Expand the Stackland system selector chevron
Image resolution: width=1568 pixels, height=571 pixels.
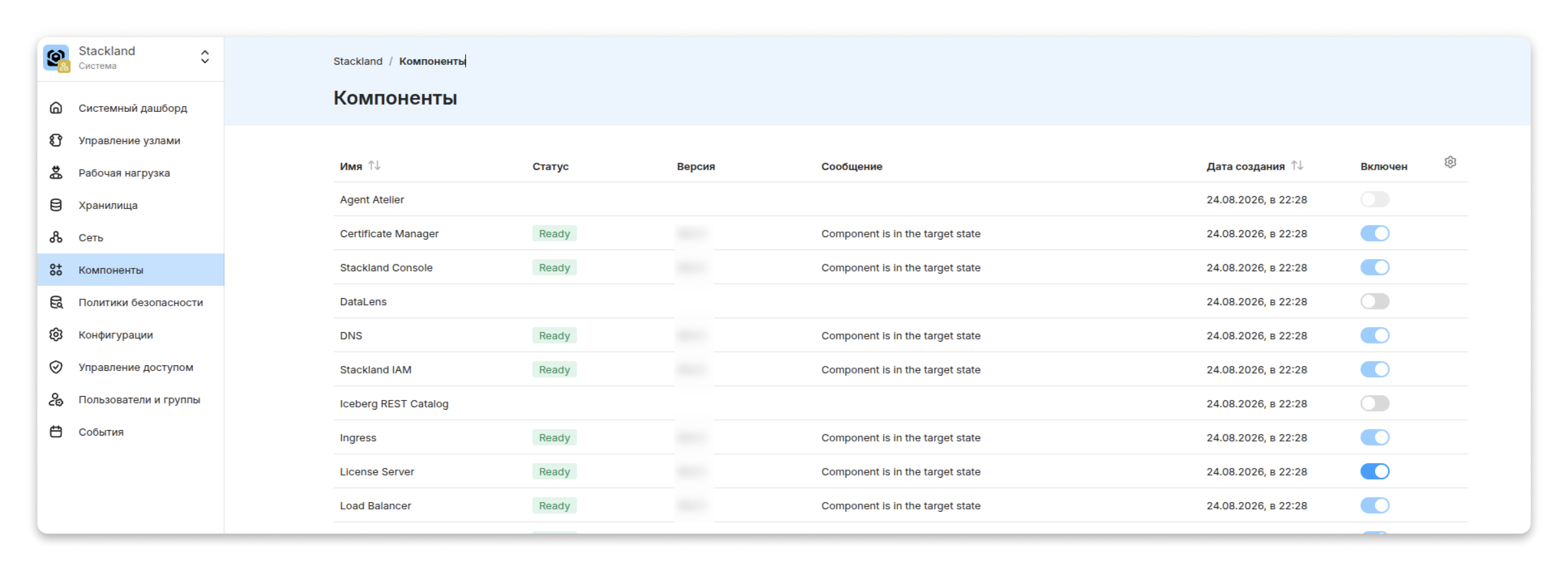point(205,57)
